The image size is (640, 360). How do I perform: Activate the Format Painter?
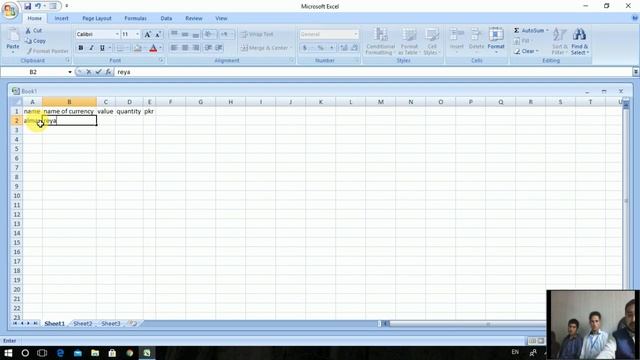click(47, 51)
